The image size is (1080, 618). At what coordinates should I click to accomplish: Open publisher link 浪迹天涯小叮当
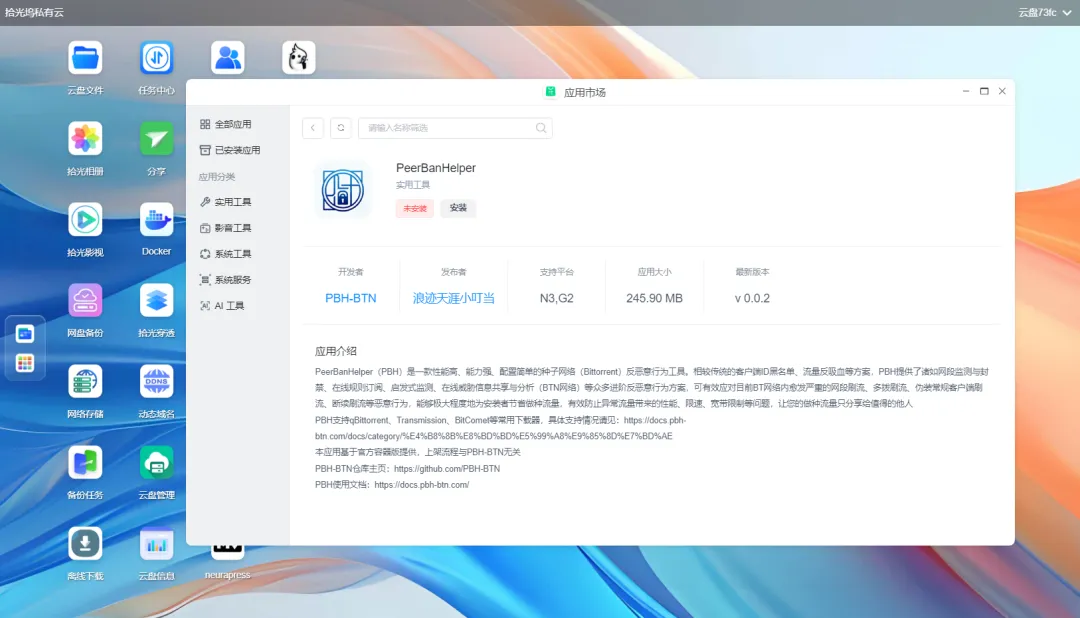453,298
